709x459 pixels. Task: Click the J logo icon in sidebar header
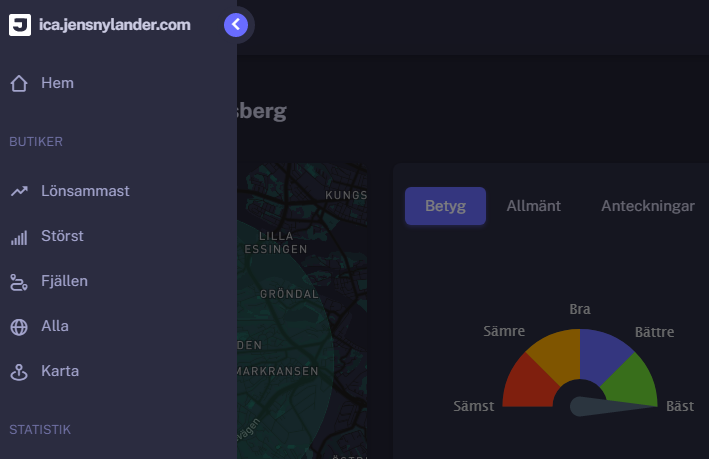(20, 25)
